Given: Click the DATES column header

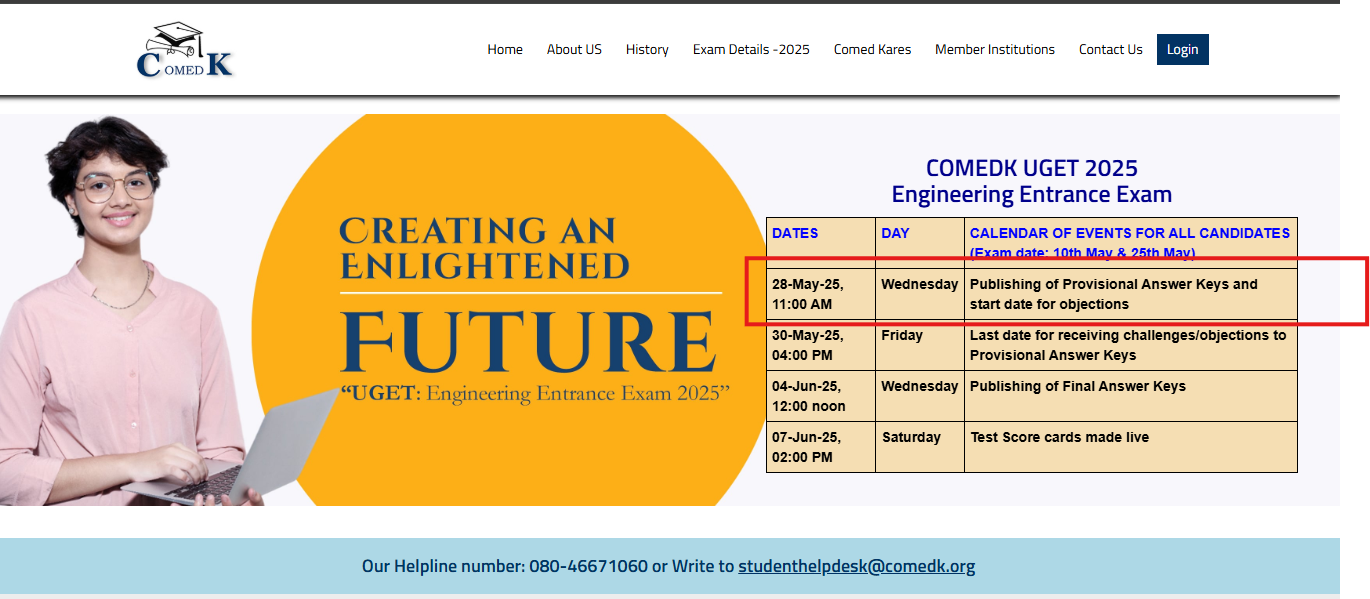Looking at the screenshot, I should (x=821, y=243).
